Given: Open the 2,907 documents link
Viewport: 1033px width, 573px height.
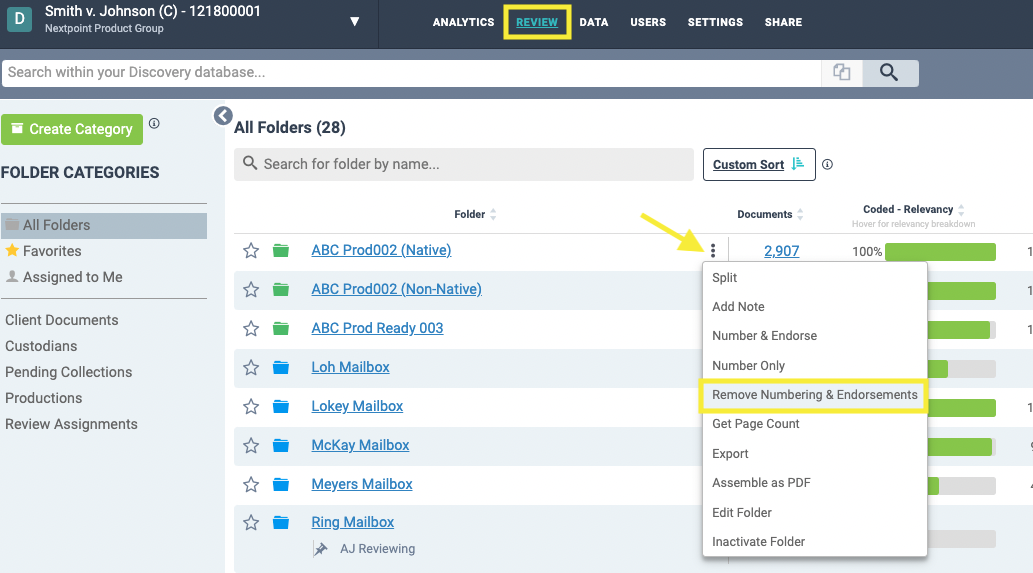Looking at the screenshot, I should (781, 251).
